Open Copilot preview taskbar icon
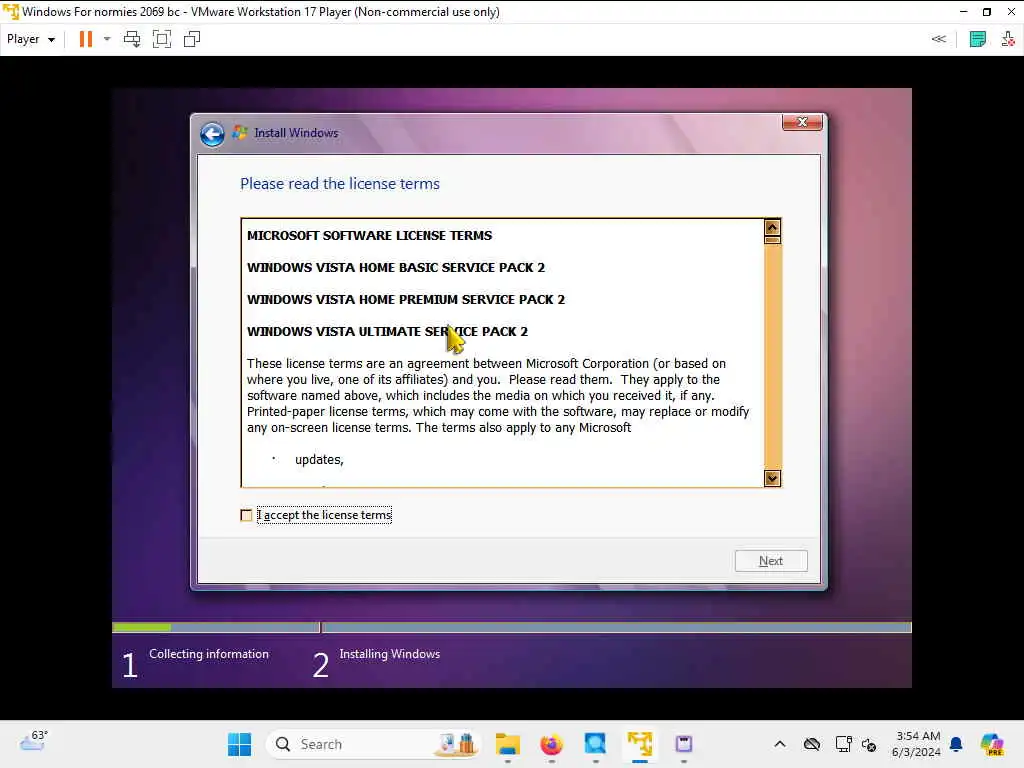The width and height of the screenshot is (1024, 768). click(992, 744)
